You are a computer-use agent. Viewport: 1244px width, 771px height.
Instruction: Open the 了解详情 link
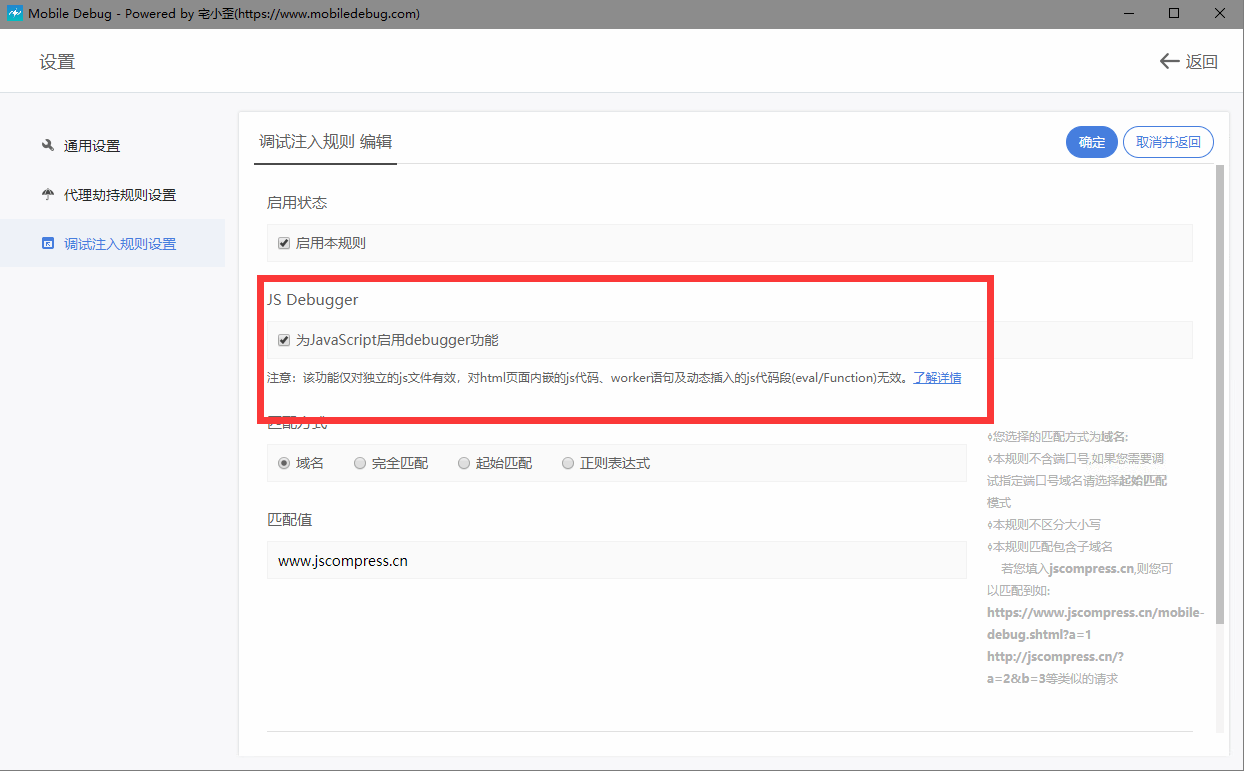point(937,378)
